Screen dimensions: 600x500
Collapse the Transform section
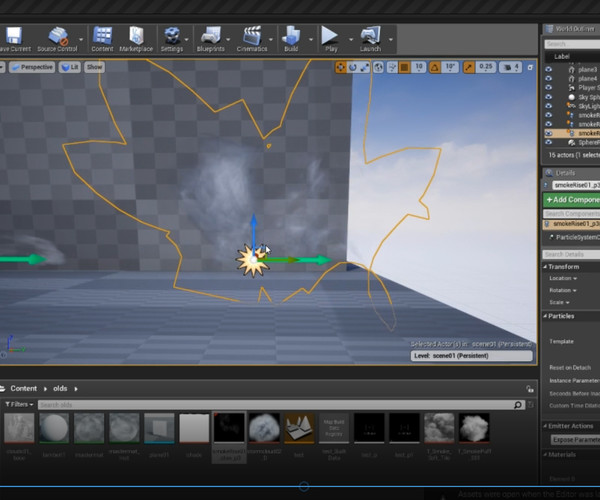tap(545, 267)
